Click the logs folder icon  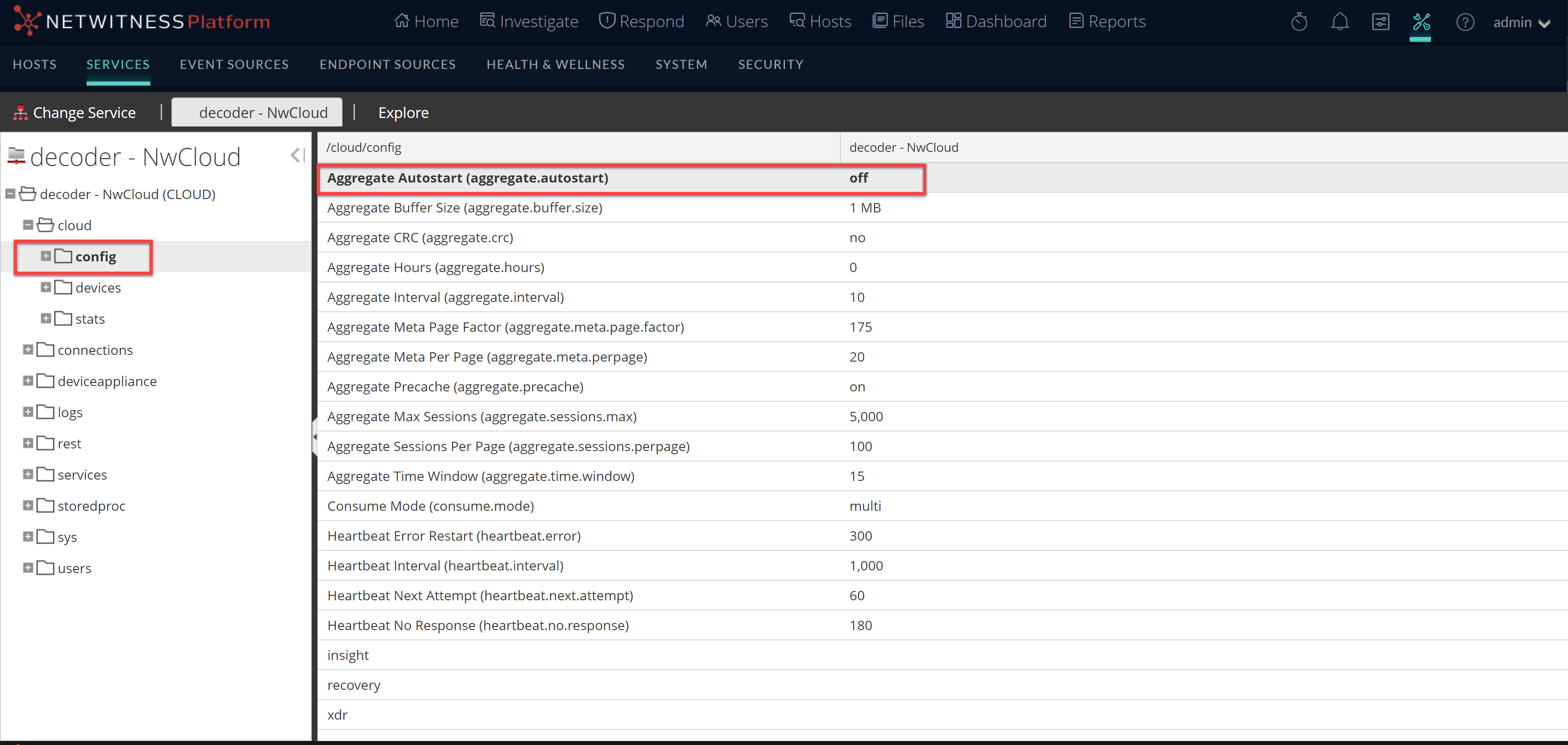pyautogui.click(x=46, y=412)
